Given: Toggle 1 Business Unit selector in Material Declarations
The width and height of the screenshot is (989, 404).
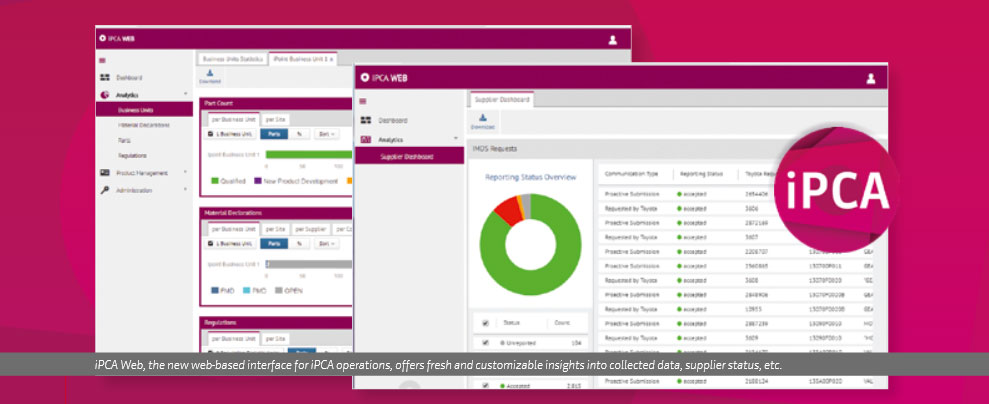Looking at the screenshot, I should pos(230,244).
